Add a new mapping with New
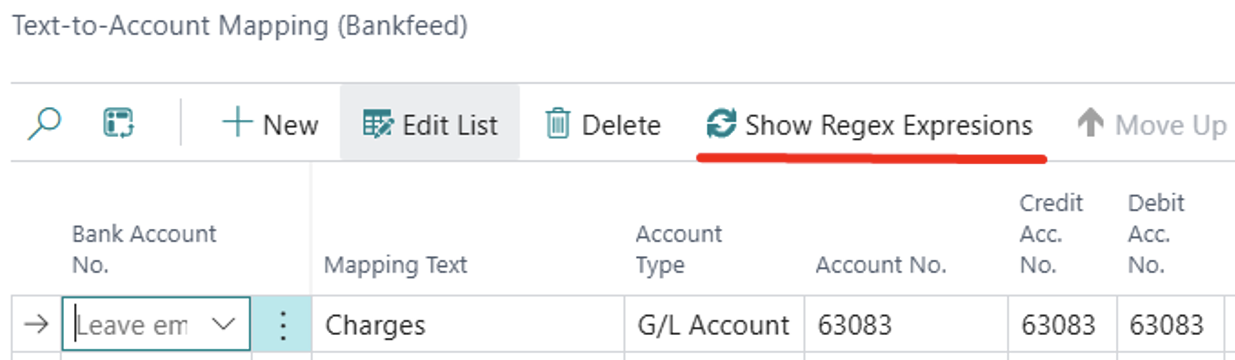1235x360 pixels. [270, 124]
